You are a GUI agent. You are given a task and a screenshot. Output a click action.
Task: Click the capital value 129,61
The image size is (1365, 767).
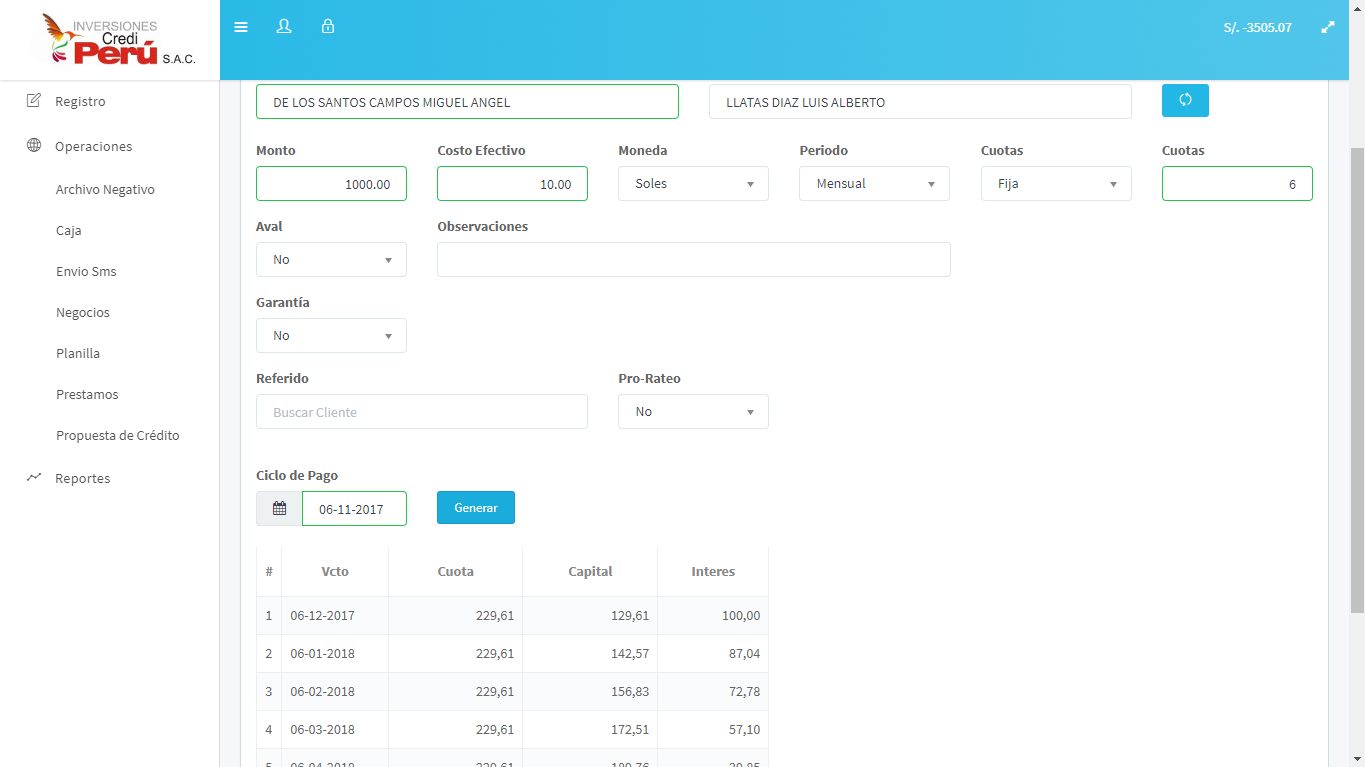[630, 616]
